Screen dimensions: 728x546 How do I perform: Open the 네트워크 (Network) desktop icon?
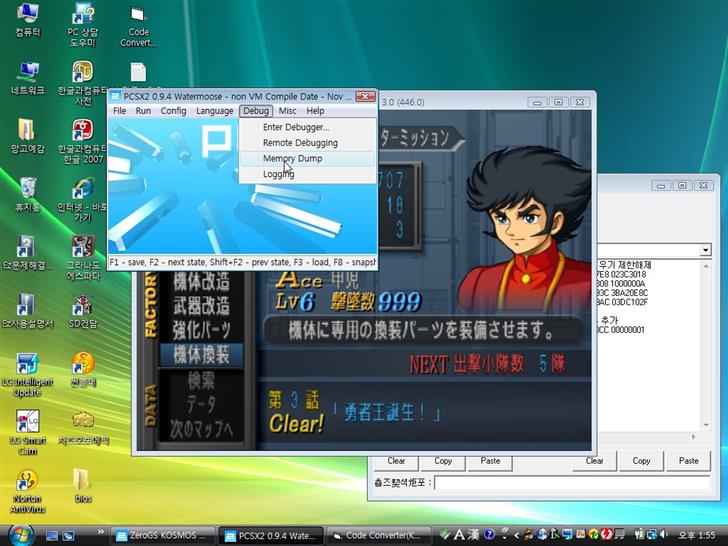tap(28, 78)
